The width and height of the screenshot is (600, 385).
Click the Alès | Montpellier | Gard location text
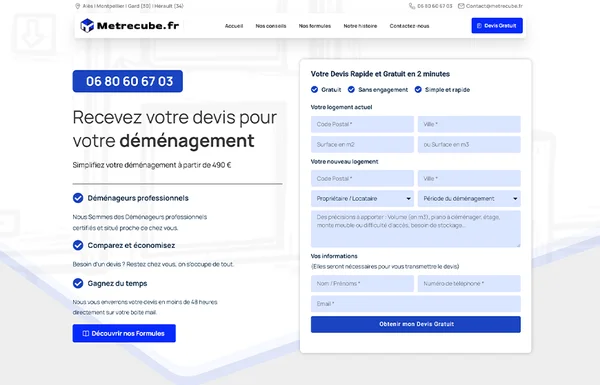coord(133,6)
